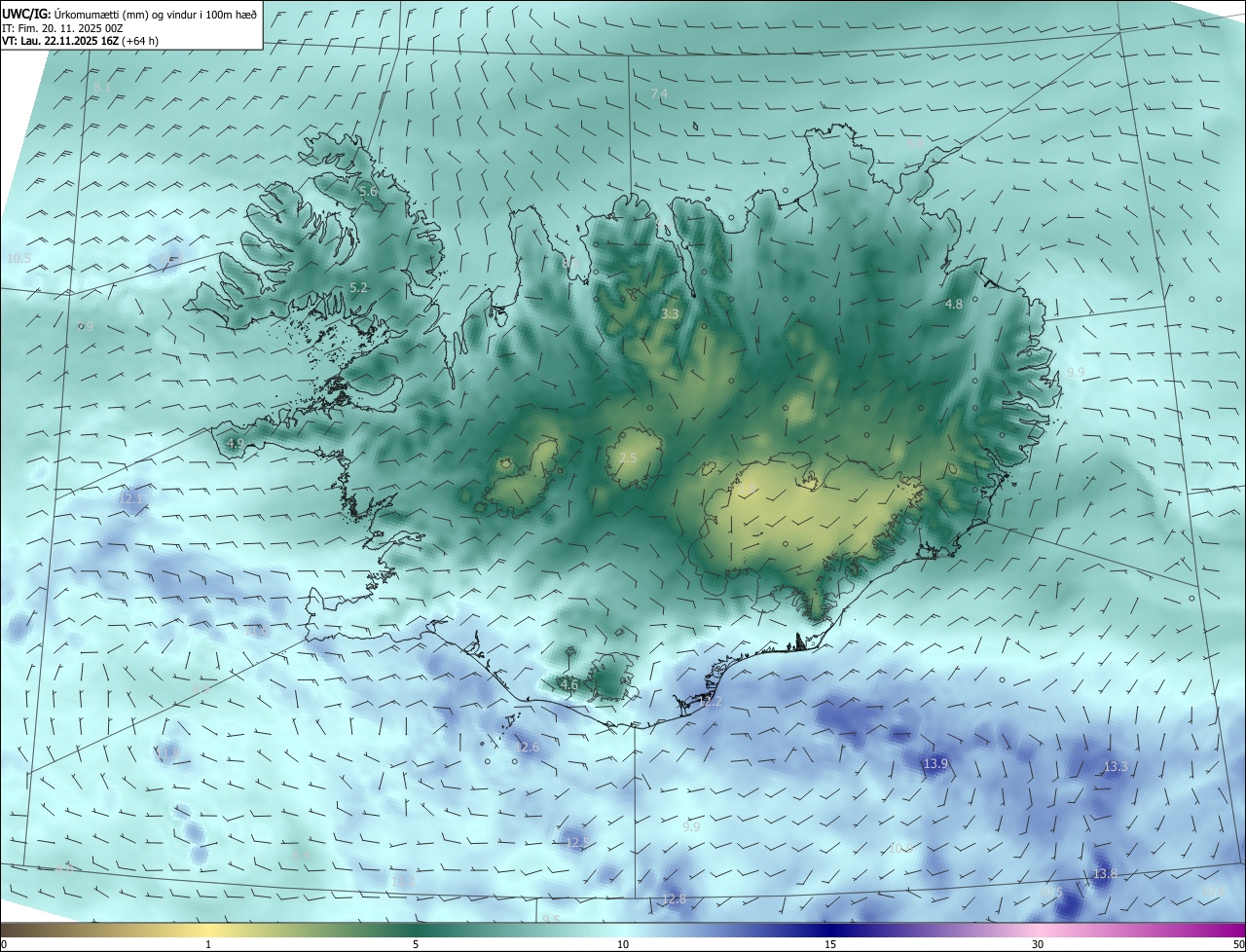This screenshot has height=952, width=1246.
Task: Click the 5.2 value label
Action: coord(358,288)
